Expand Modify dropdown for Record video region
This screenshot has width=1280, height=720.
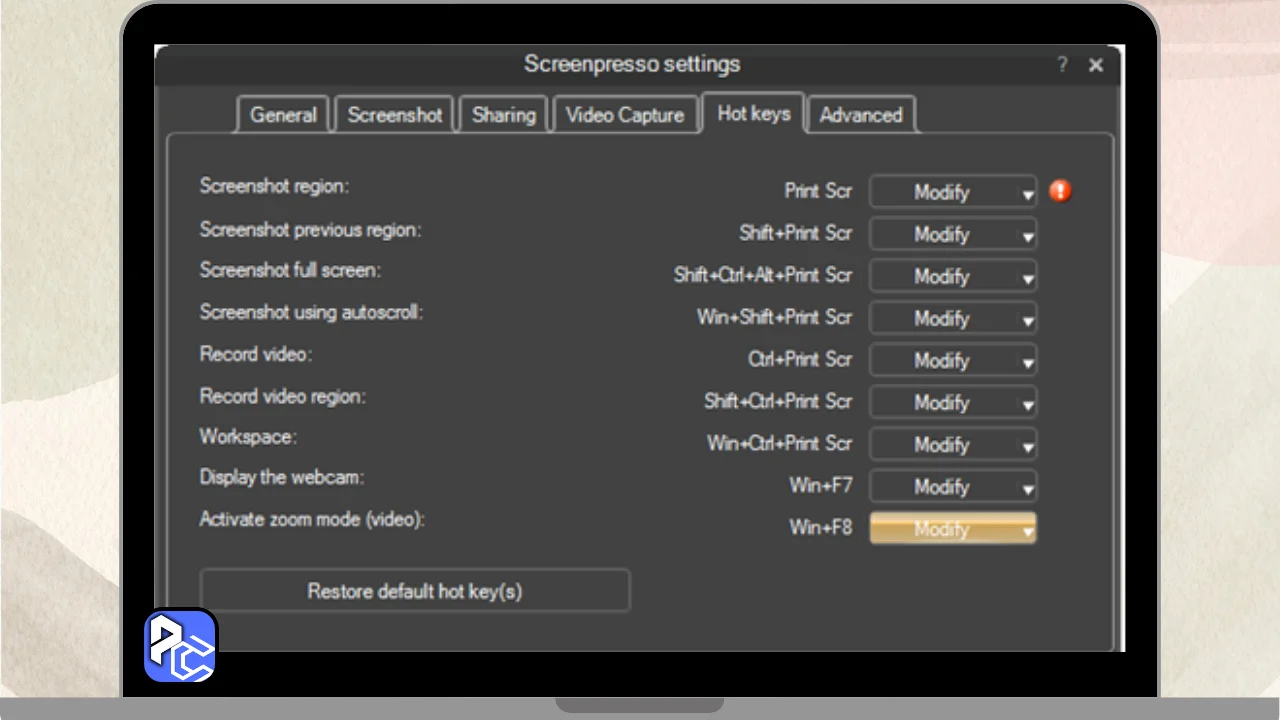pyautogui.click(x=952, y=402)
